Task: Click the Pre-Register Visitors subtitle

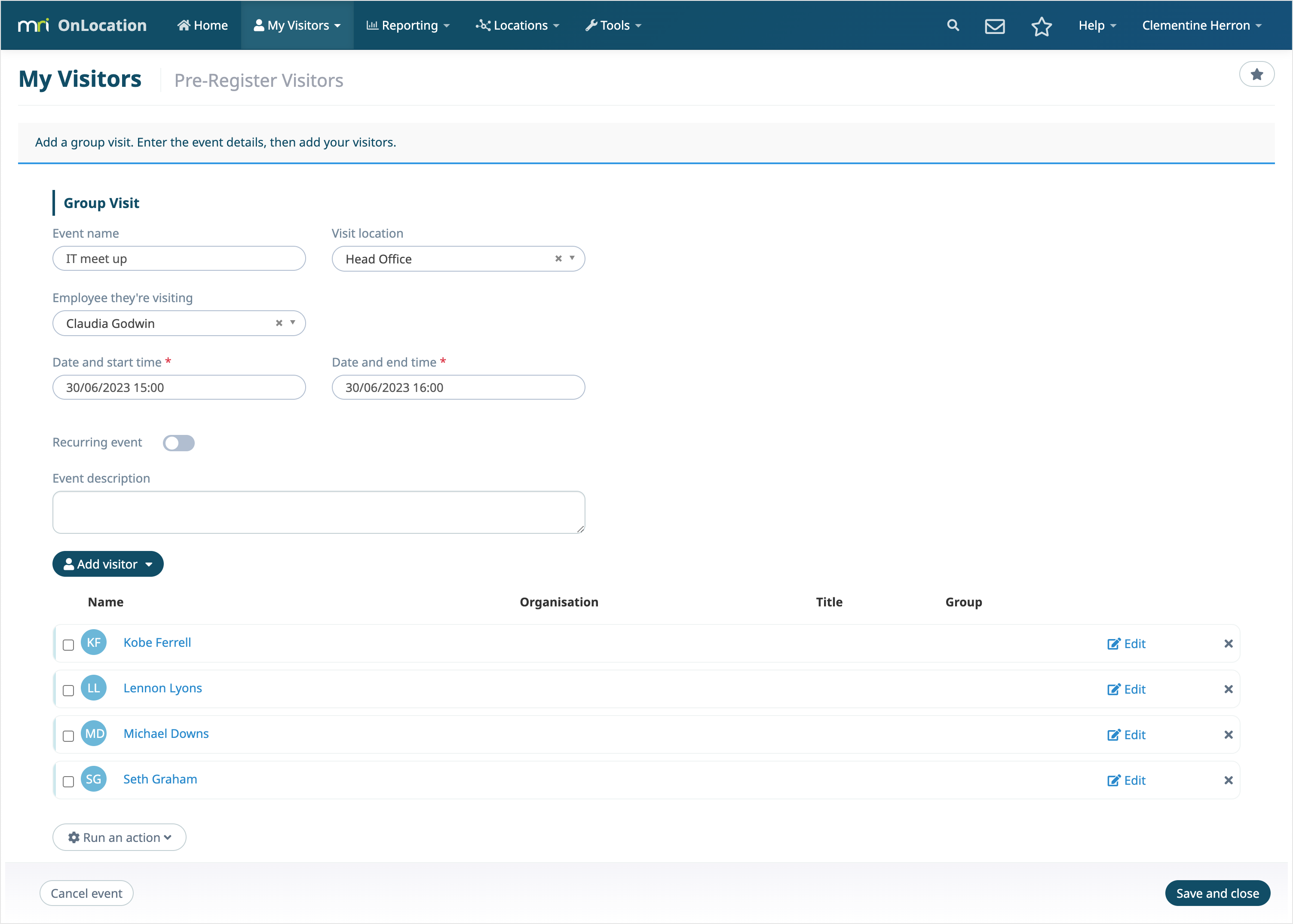Action: click(259, 80)
